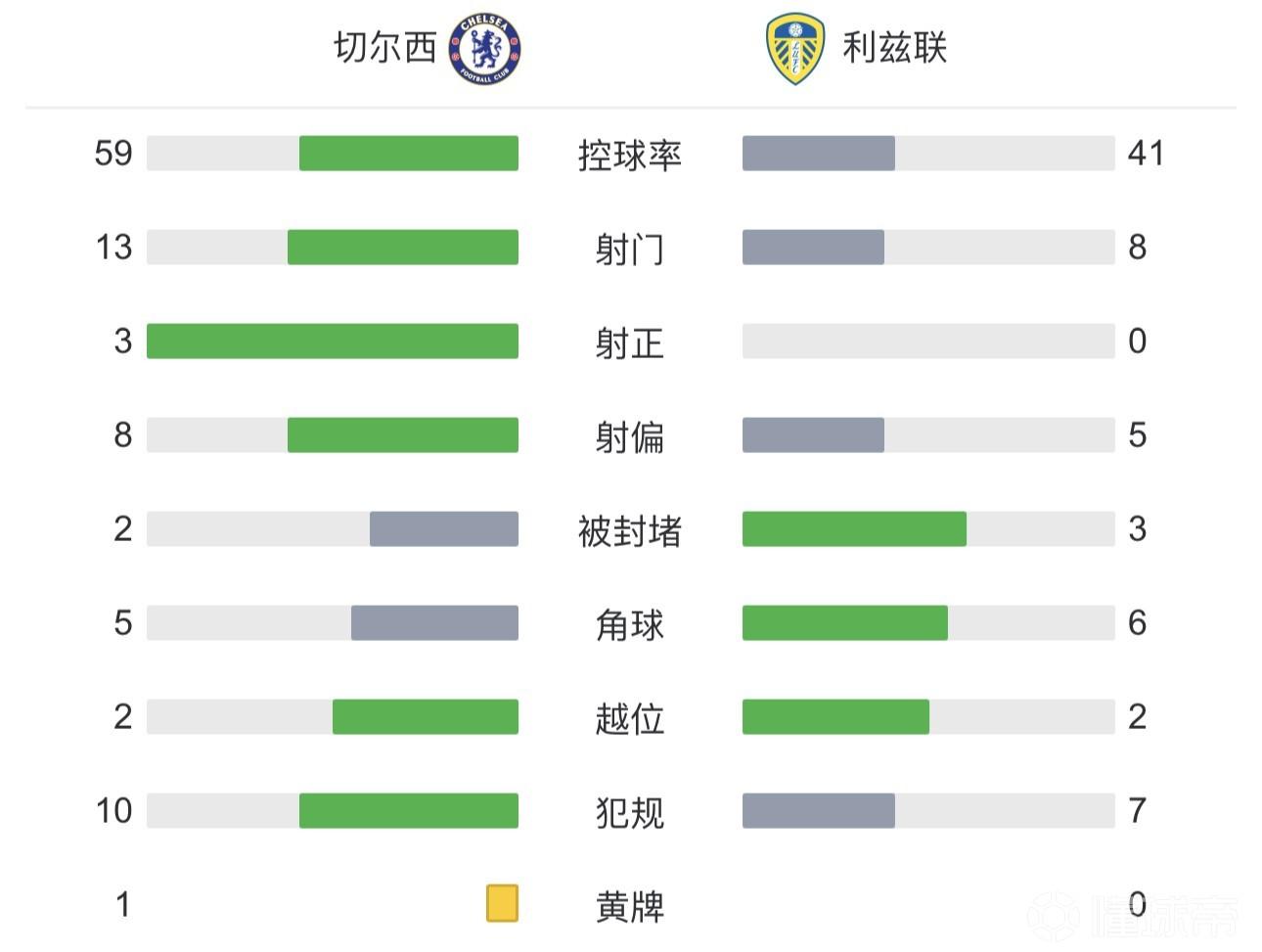This screenshot has height=952, width=1262.
Task: Click Leeds' green 角球 bar
Action: [844, 623]
